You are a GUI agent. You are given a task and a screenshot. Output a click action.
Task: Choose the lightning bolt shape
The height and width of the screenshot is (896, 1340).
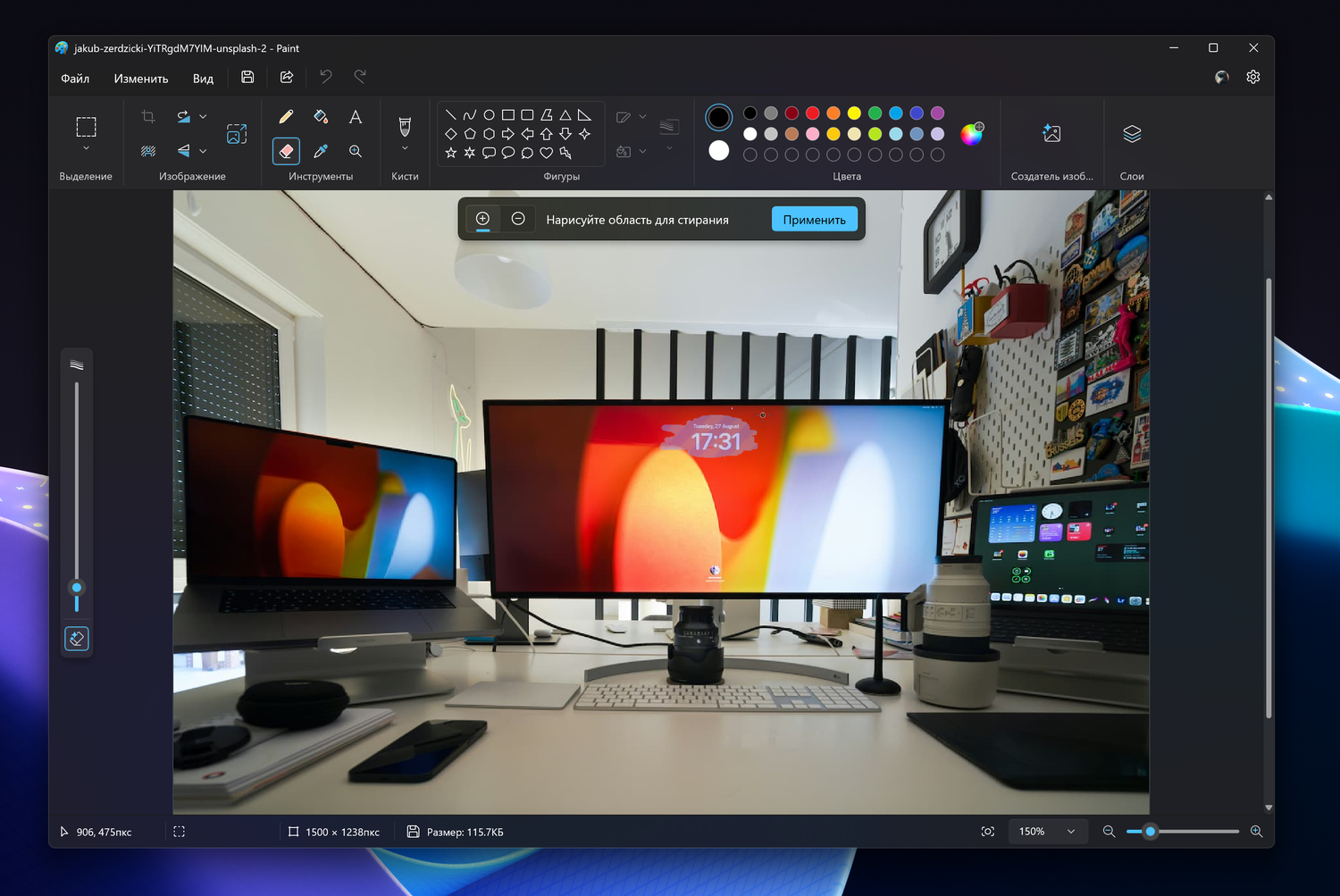565,153
